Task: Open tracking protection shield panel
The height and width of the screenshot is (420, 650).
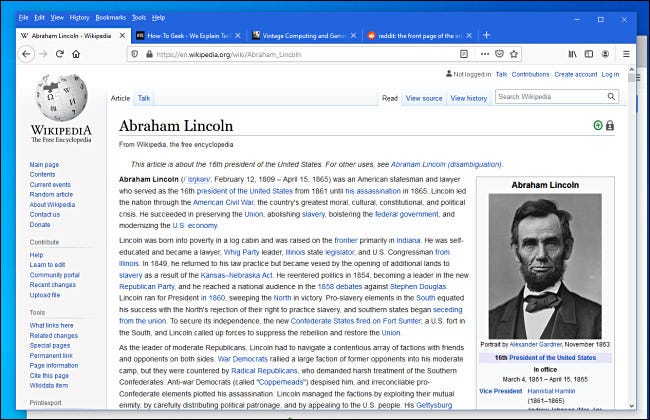Action: (135, 54)
